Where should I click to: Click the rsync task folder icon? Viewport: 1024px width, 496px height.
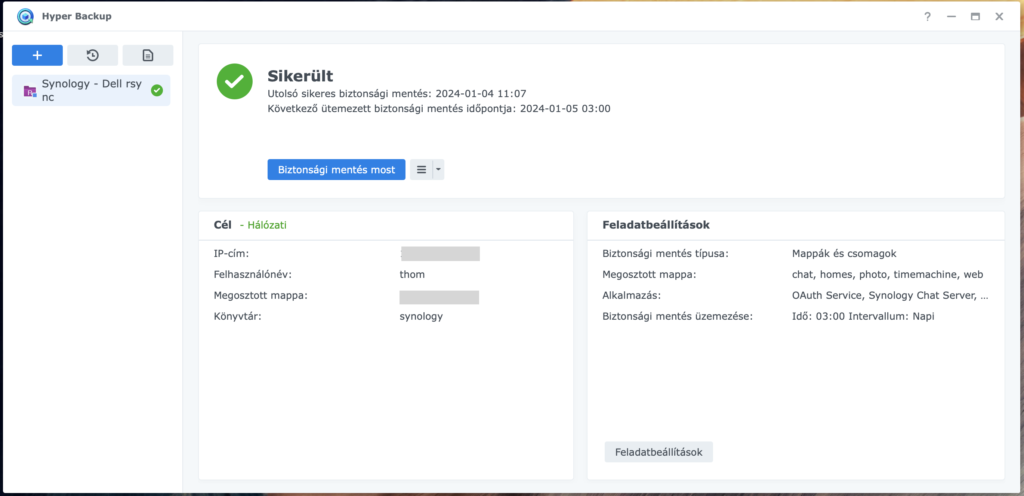[30, 91]
